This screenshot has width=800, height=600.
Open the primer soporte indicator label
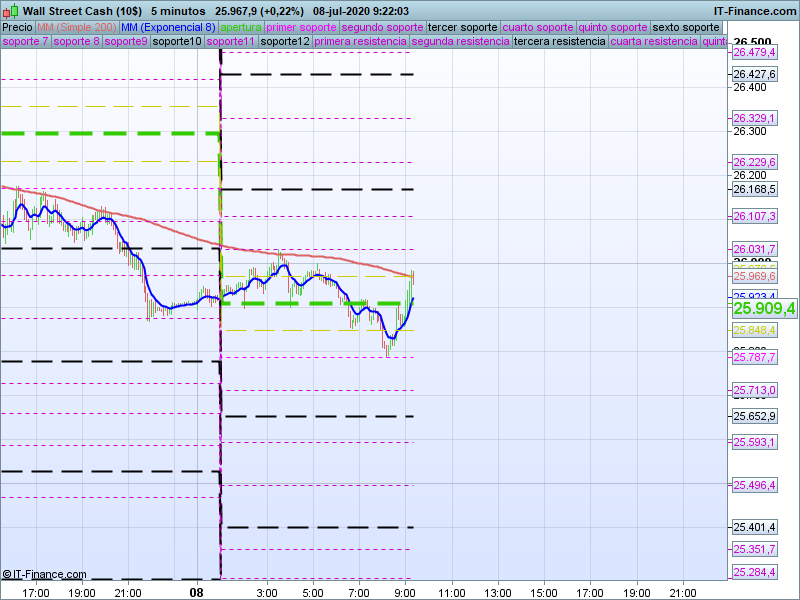click(x=301, y=27)
